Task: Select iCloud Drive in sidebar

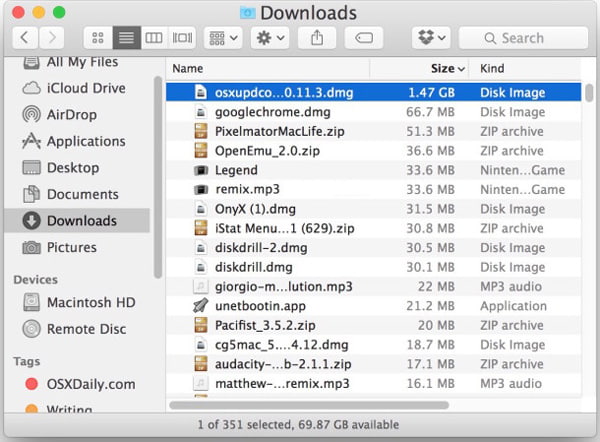Action: pyautogui.click(x=86, y=88)
